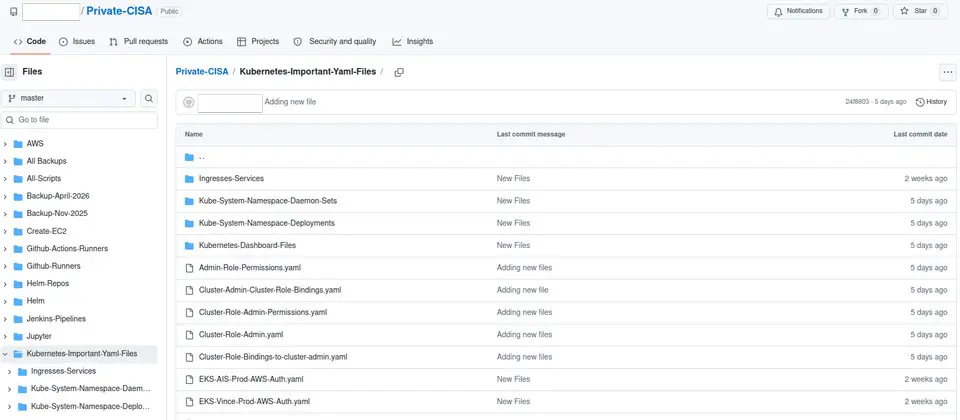Click the repository icon beside Private-CISA
Viewport: 960px width, 420px height.
click(14, 12)
